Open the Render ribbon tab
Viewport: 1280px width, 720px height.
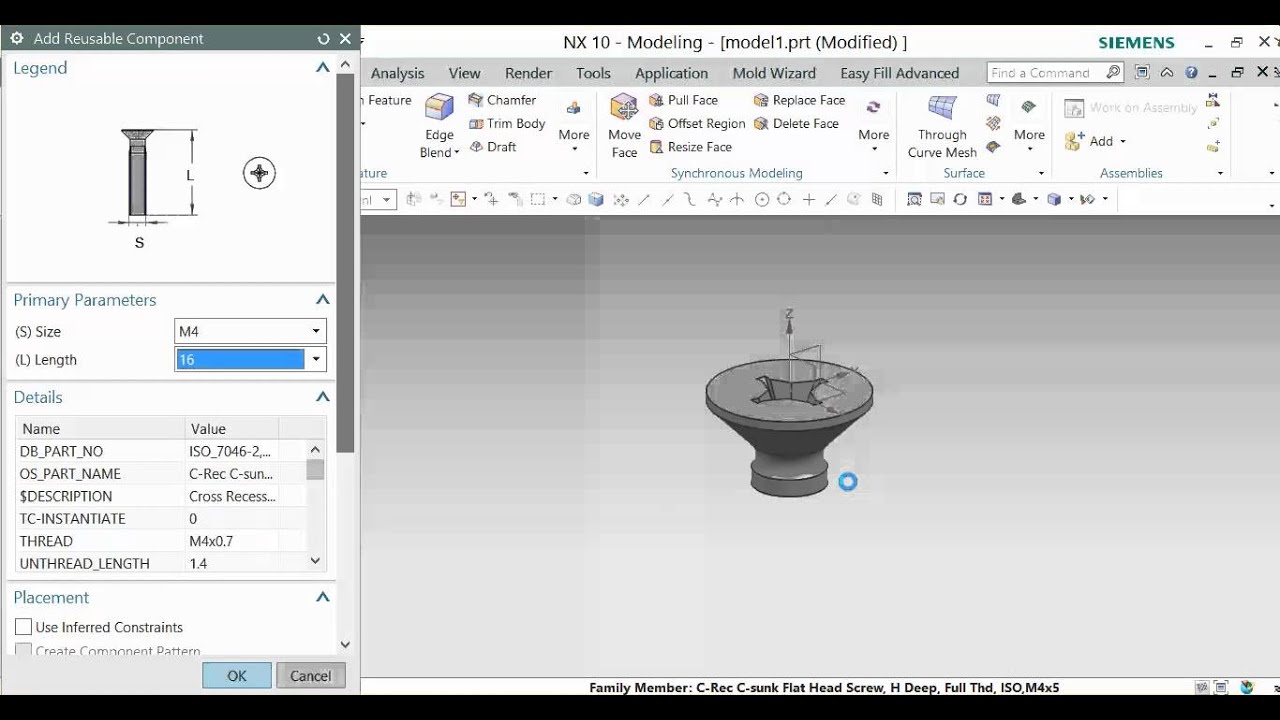tap(528, 73)
